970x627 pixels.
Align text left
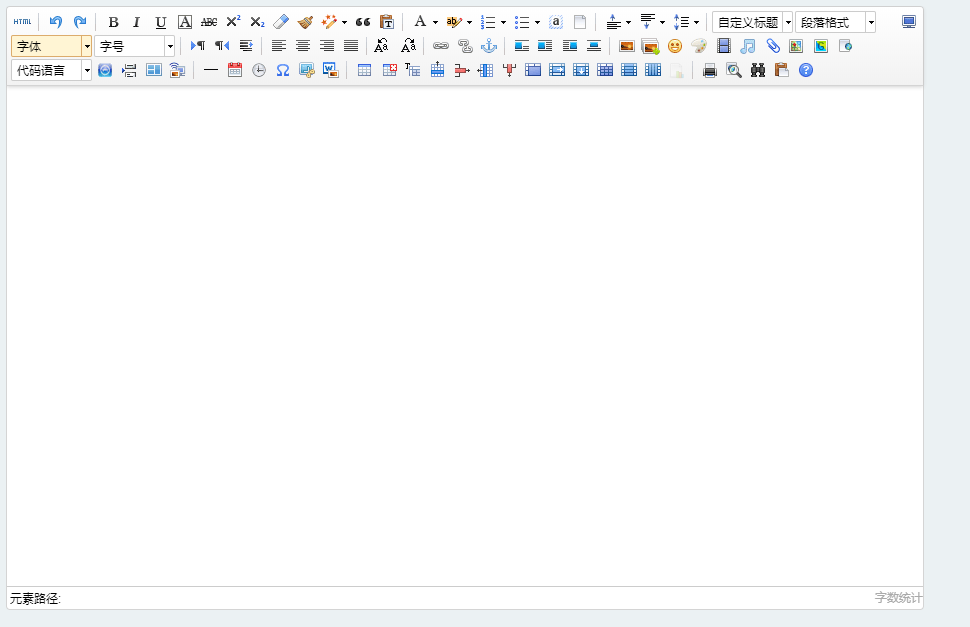279,46
